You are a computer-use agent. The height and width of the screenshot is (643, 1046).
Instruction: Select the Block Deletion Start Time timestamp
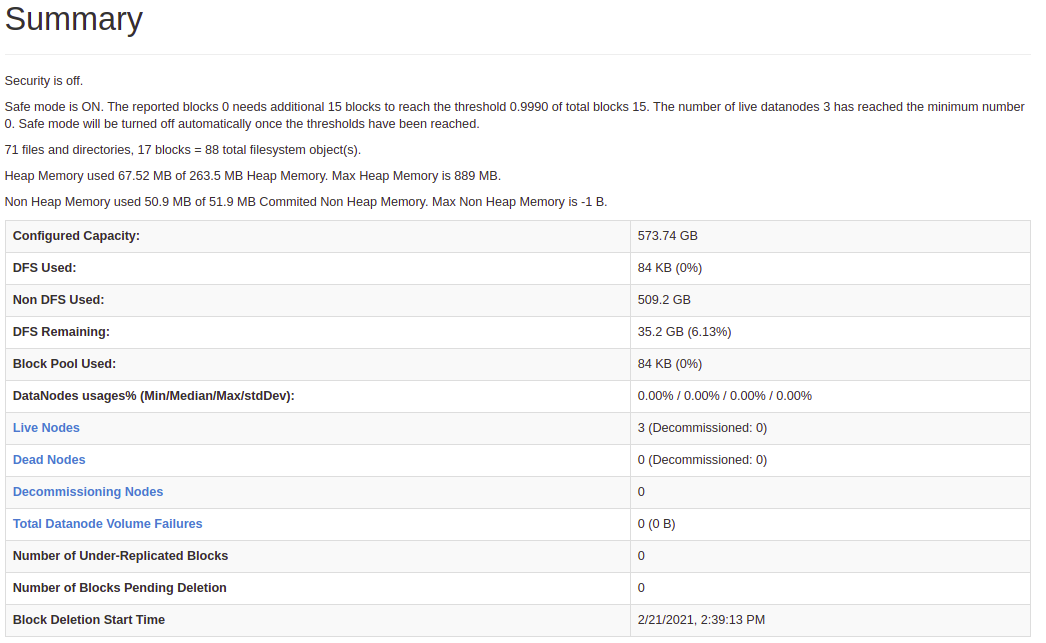click(701, 620)
